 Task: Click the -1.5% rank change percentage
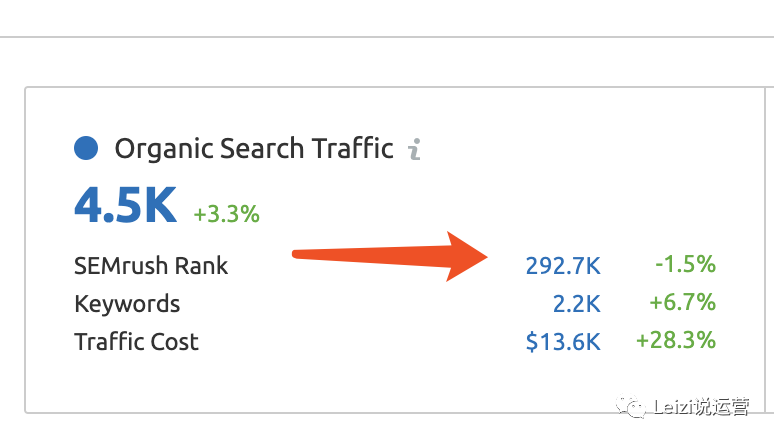coord(685,264)
